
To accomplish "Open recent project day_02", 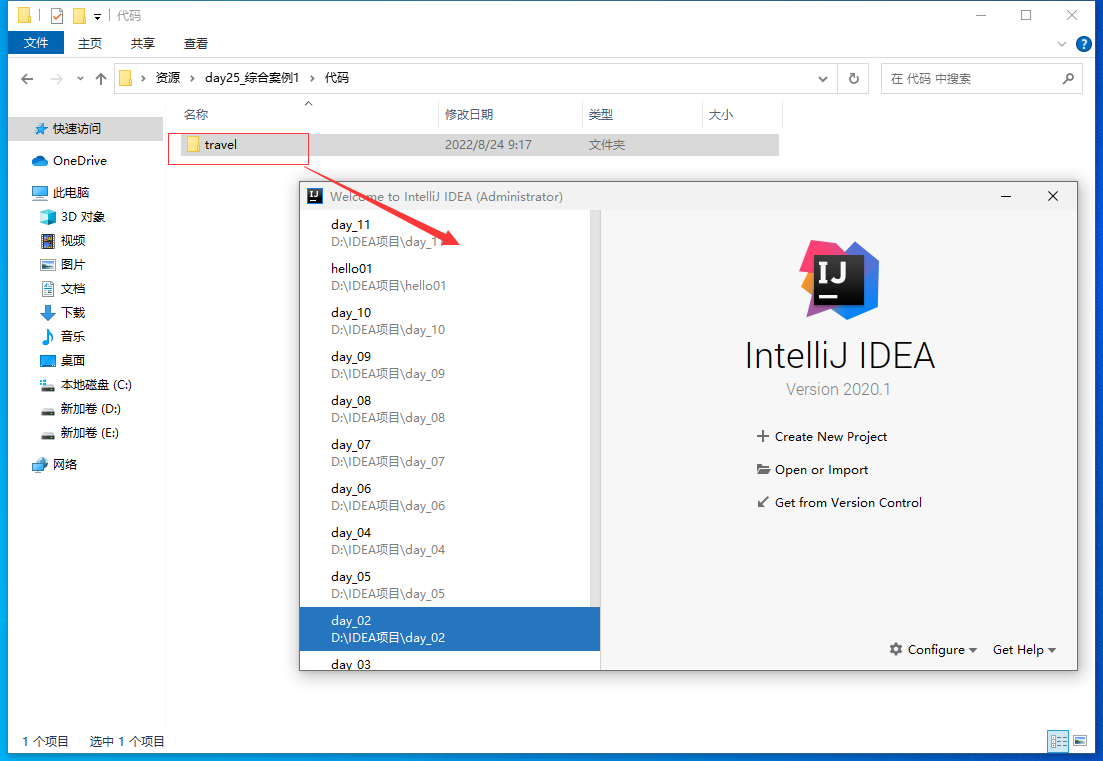I will point(450,629).
